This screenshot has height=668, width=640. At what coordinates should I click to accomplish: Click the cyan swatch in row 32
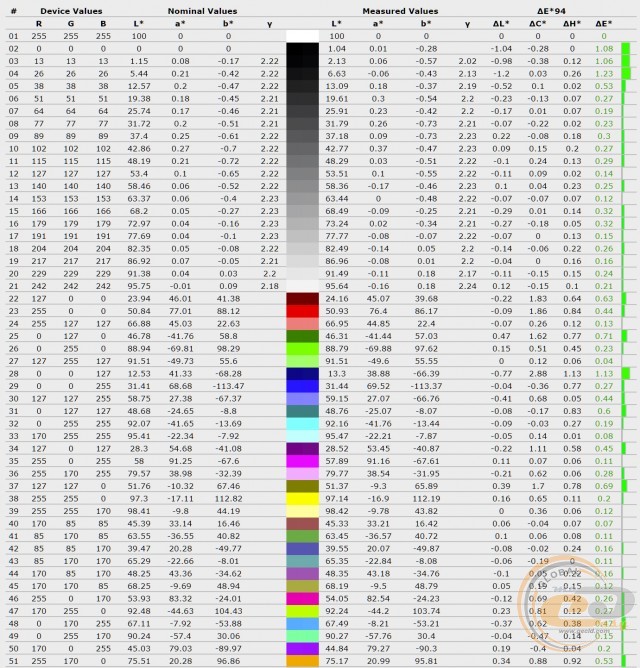(x=302, y=423)
